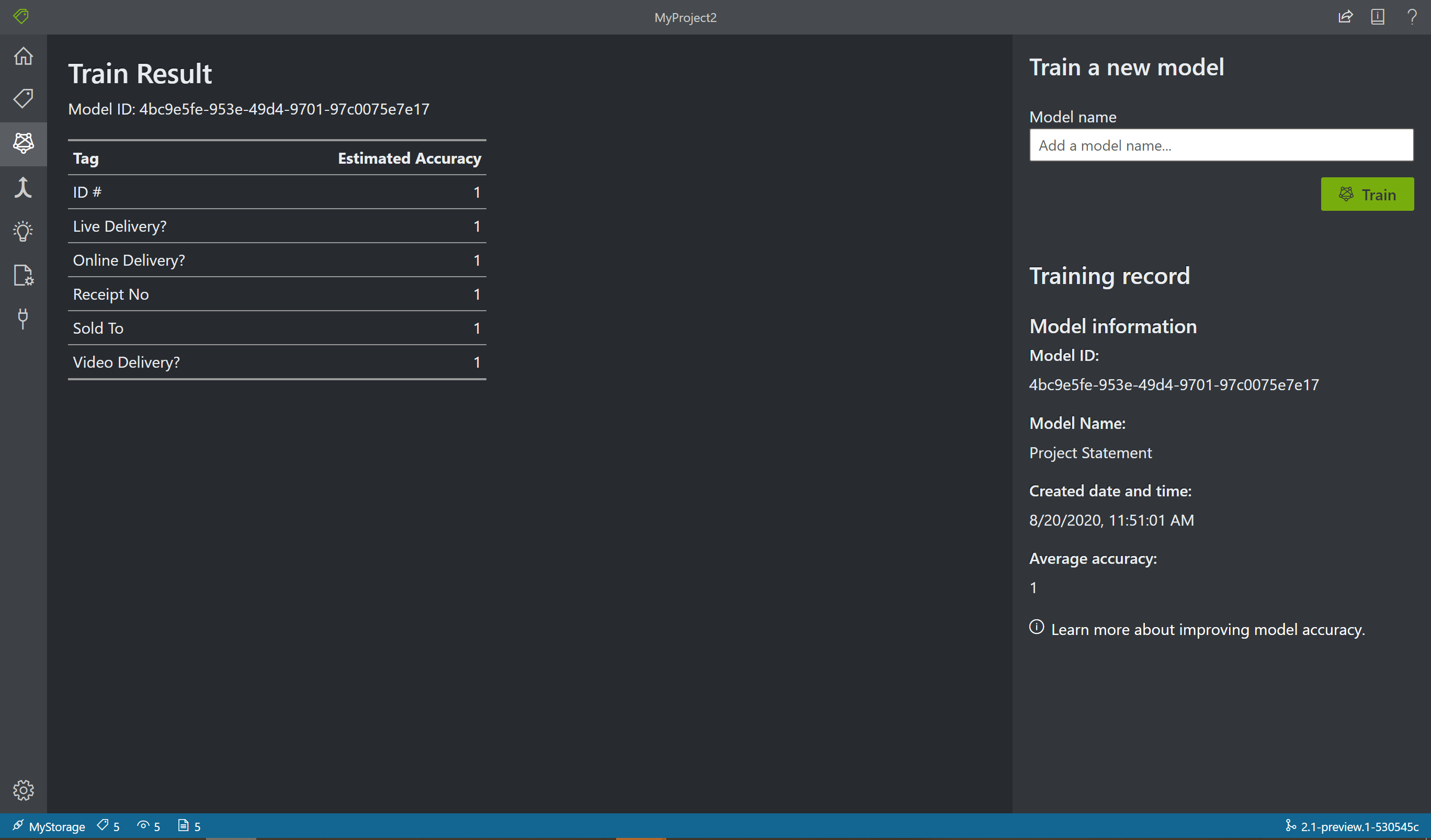Image resolution: width=1431 pixels, height=840 pixels.
Task: Expand the Training record section
Action: coord(1109,275)
